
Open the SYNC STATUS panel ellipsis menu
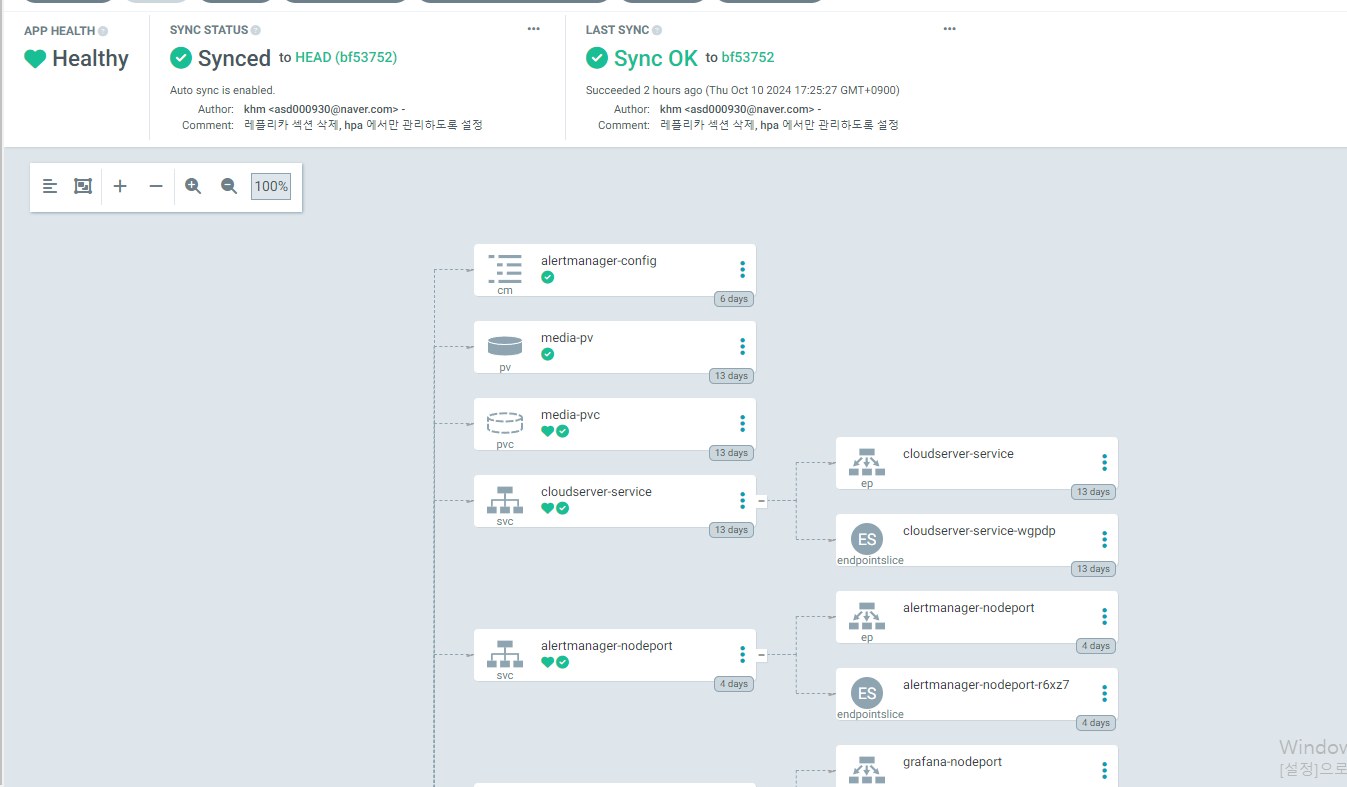pyautogui.click(x=534, y=29)
